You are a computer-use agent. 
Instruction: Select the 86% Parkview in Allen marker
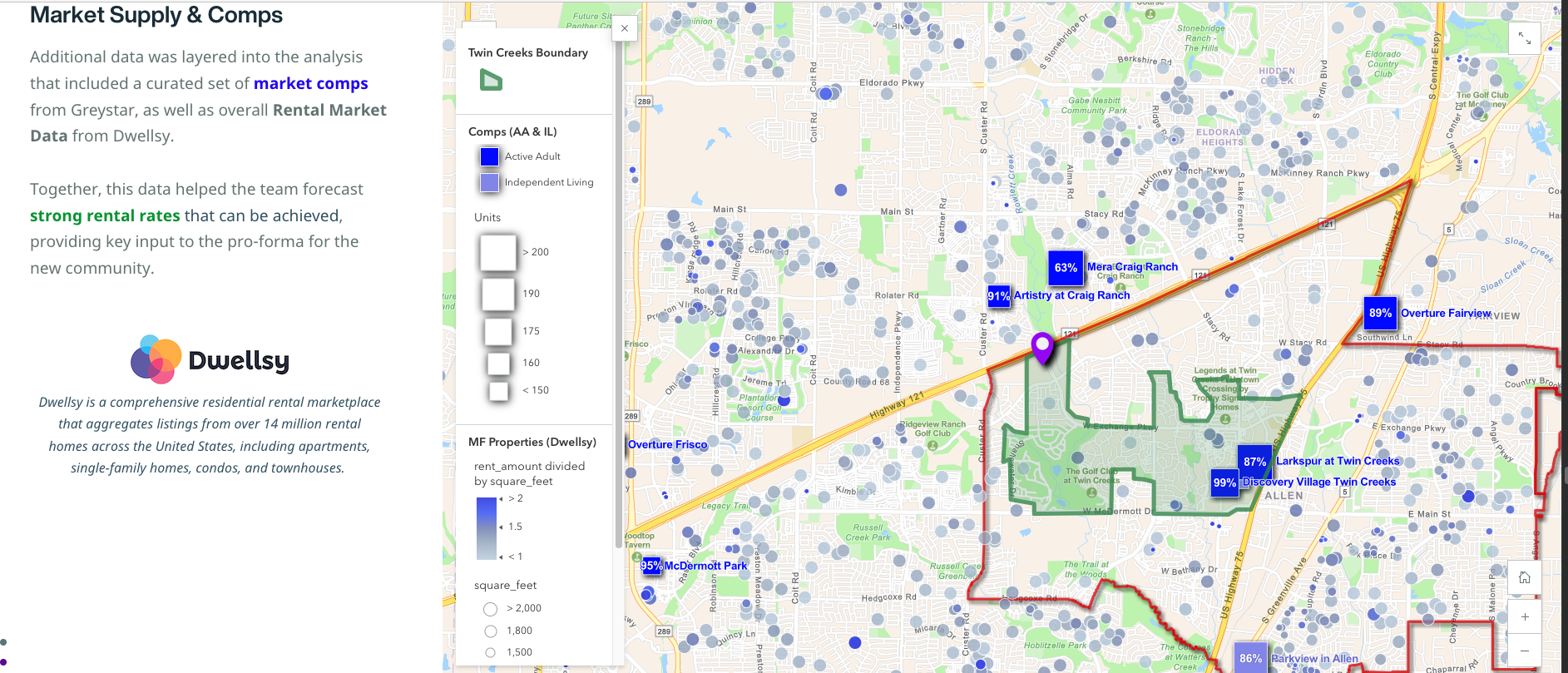pos(1250,658)
